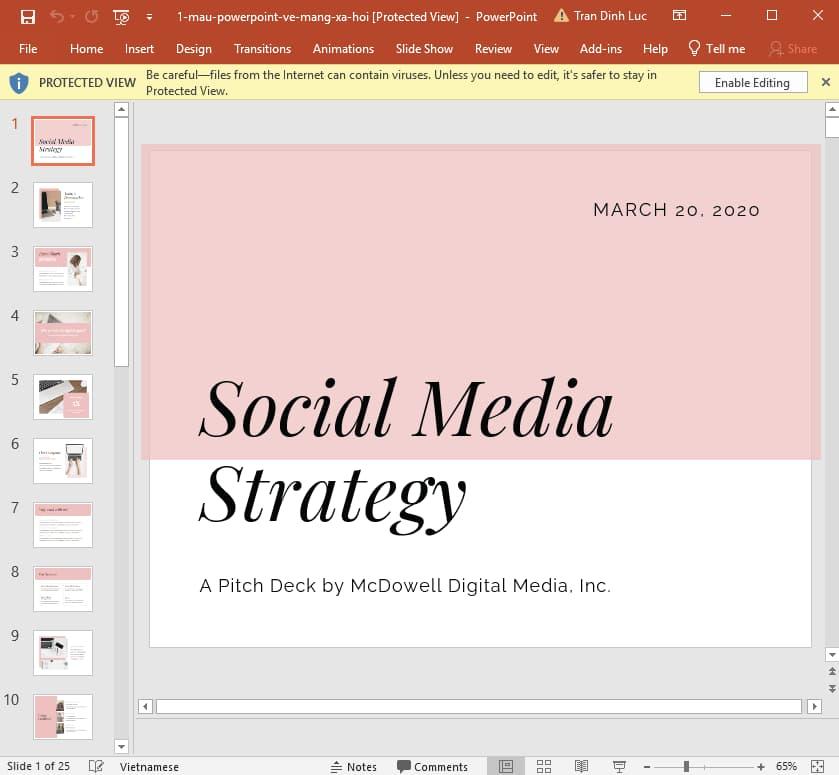
Task: Switch to the Design ribbon tab
Action: (193, 48)
